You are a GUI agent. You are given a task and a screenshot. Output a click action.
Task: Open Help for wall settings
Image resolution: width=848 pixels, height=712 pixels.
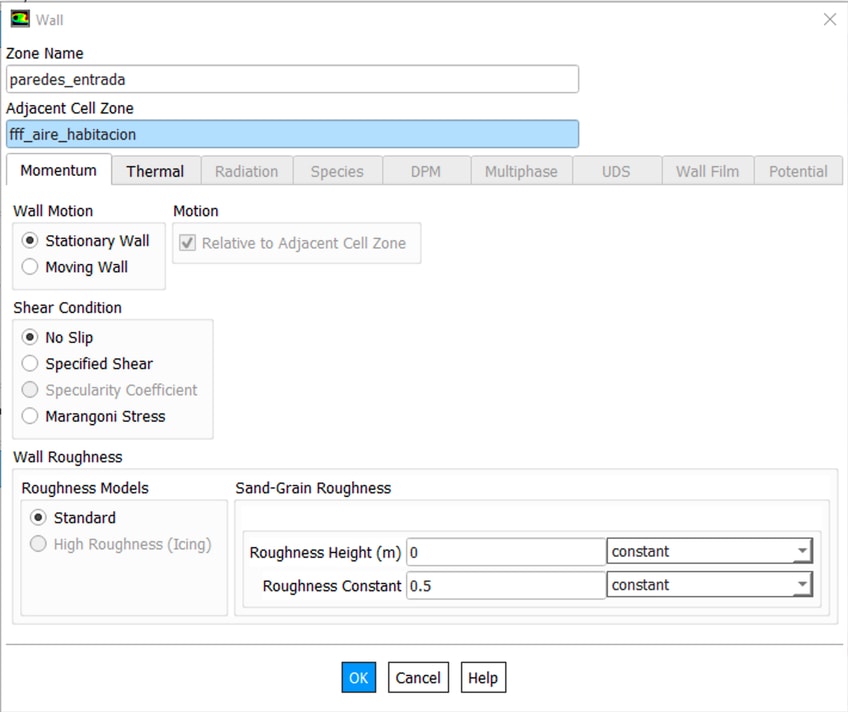pyautogui.click(x=482, y=678)
